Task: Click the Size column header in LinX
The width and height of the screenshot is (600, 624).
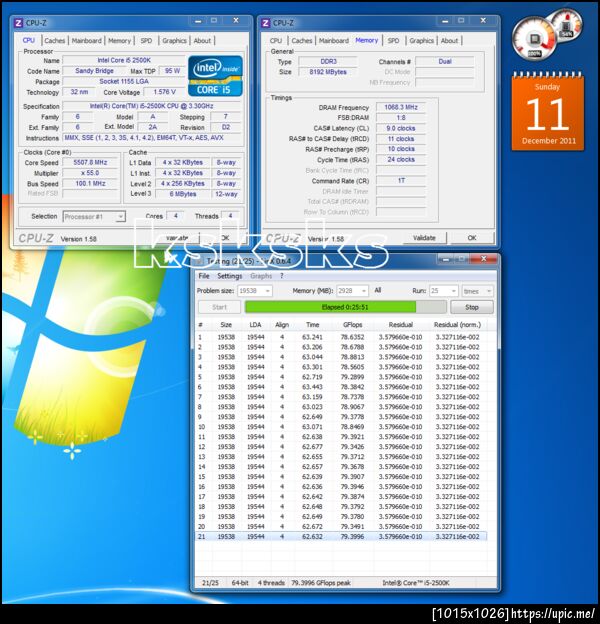Action: pyautogui.click(x=226, y=325)
